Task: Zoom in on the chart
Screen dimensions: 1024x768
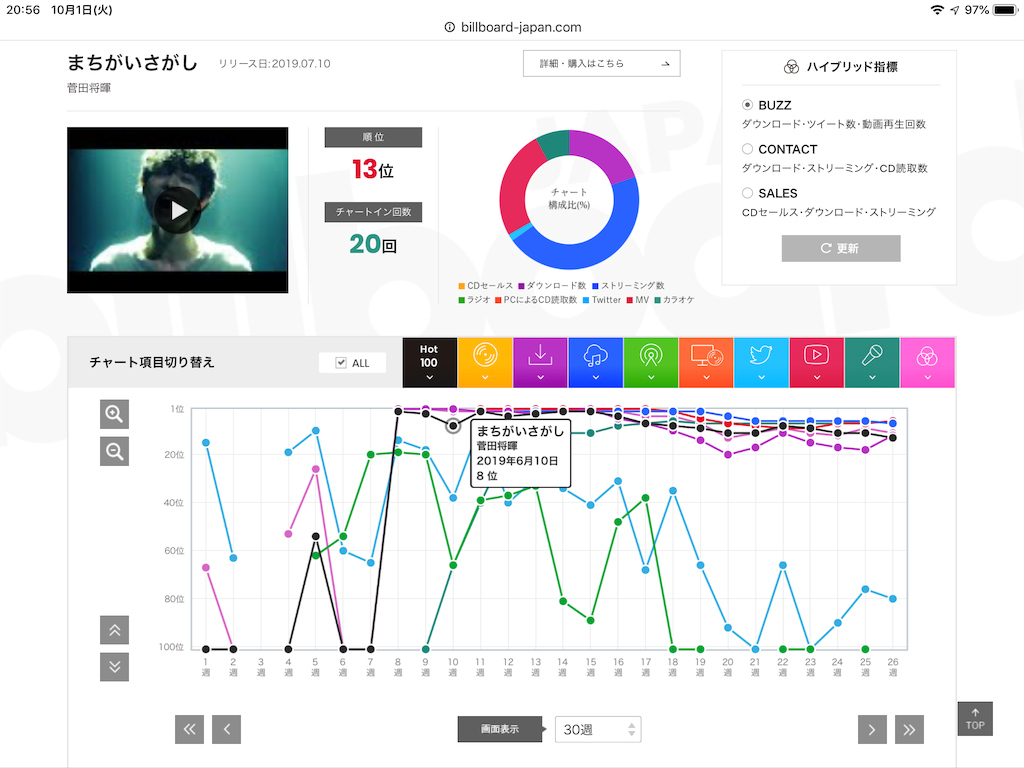Action: 114,414
